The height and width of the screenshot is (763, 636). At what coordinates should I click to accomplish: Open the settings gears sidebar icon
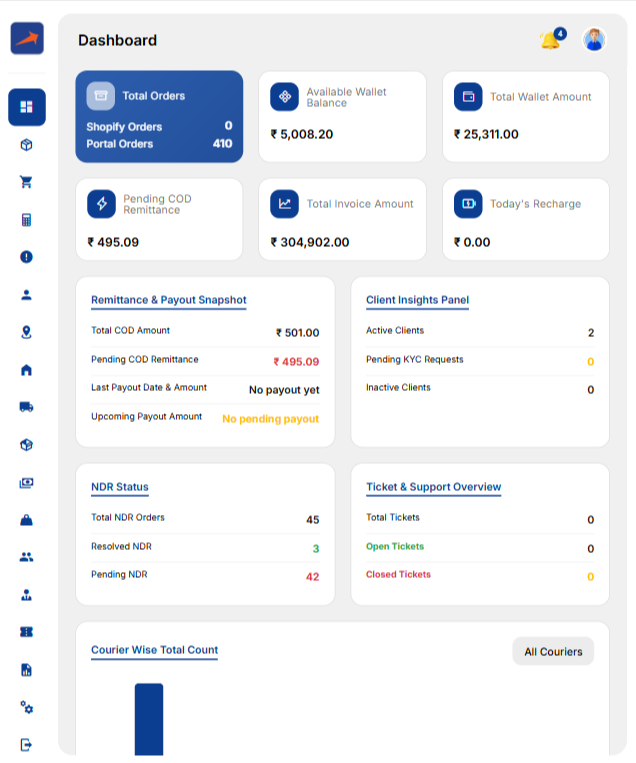tap(26, 707)
